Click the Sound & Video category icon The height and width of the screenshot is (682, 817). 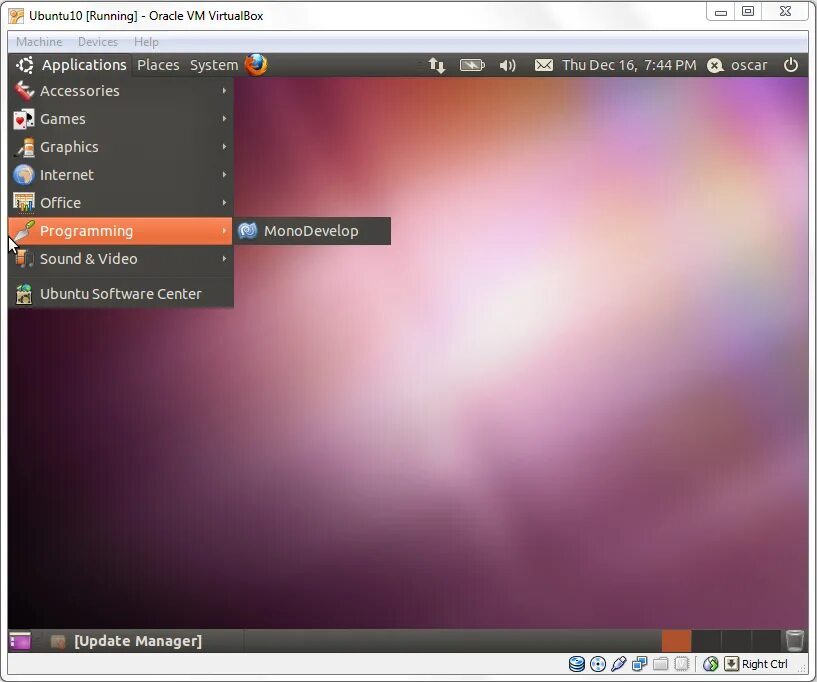(x=24, y=259)
